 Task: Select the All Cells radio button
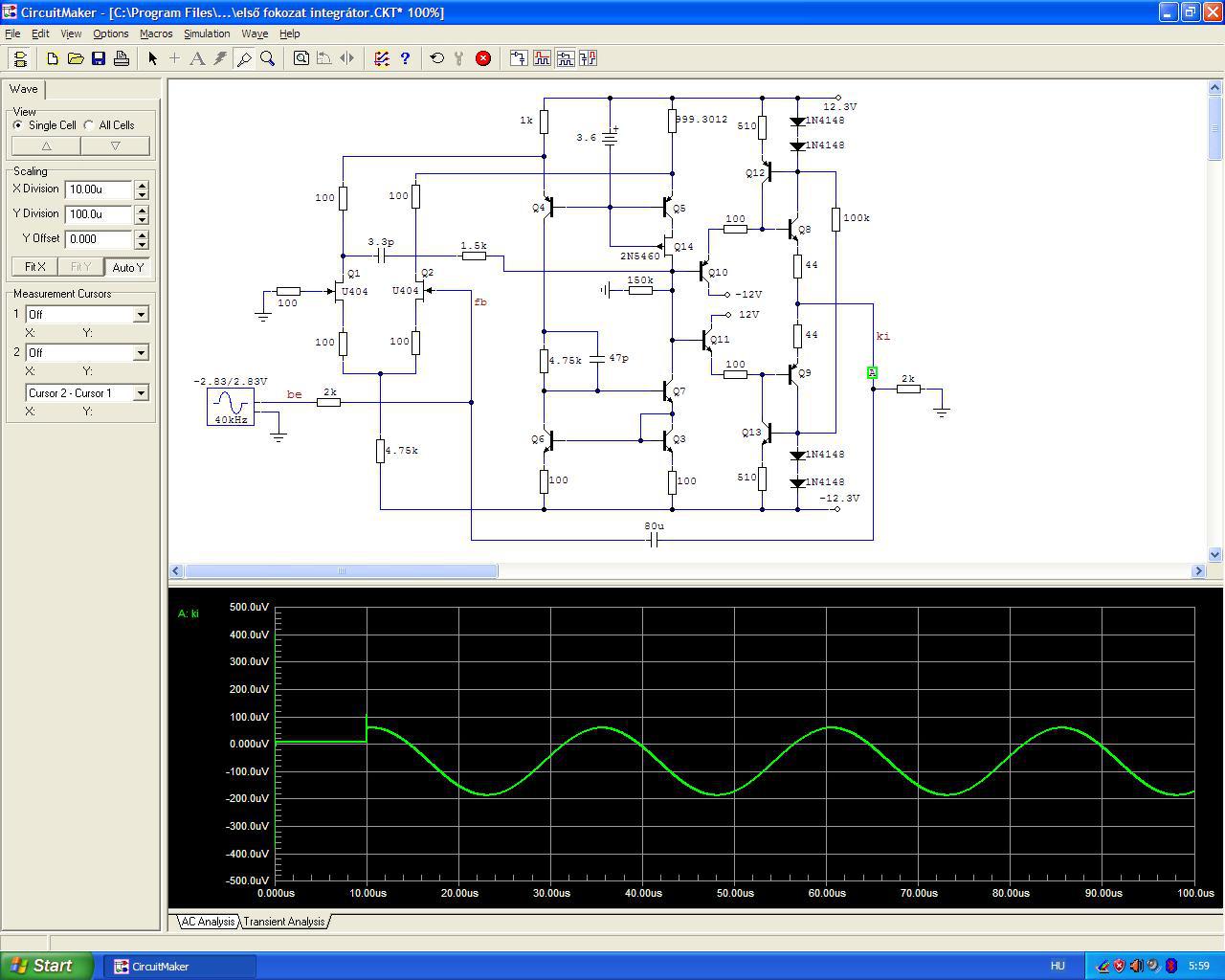point(89,125)
